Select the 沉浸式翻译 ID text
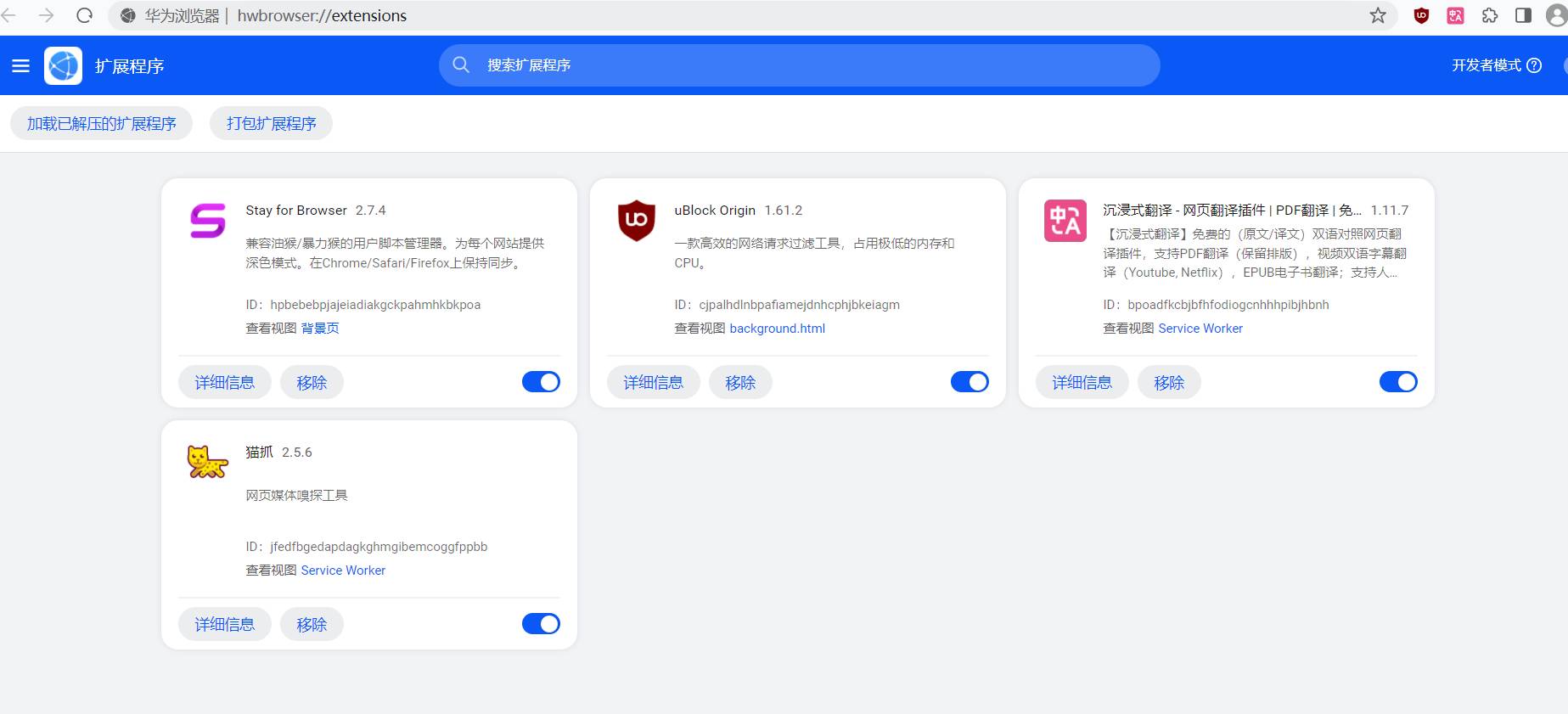Viewport: 1568px width, 714px height. (1217, 305)
